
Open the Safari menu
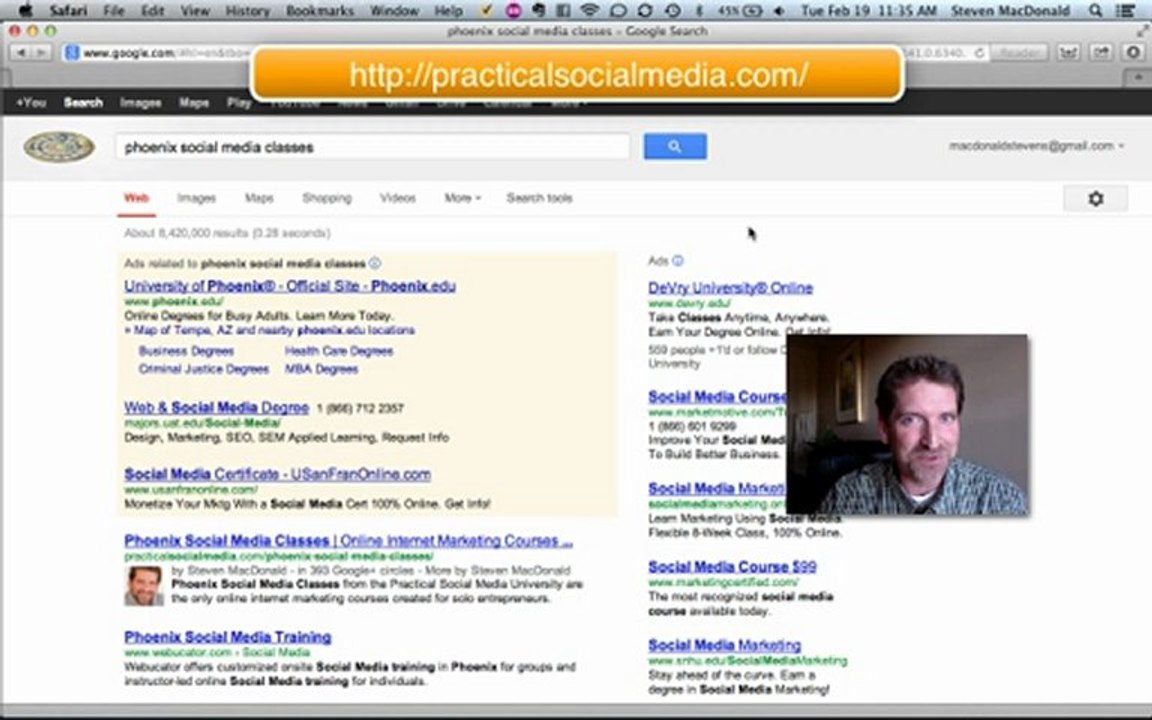tap(68, 10)
